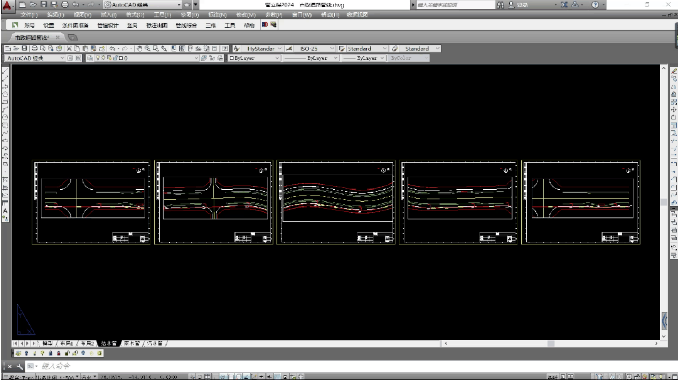Open the command line wrench customize icon
This screenshot has width=678, height=380.
point(19,367)
